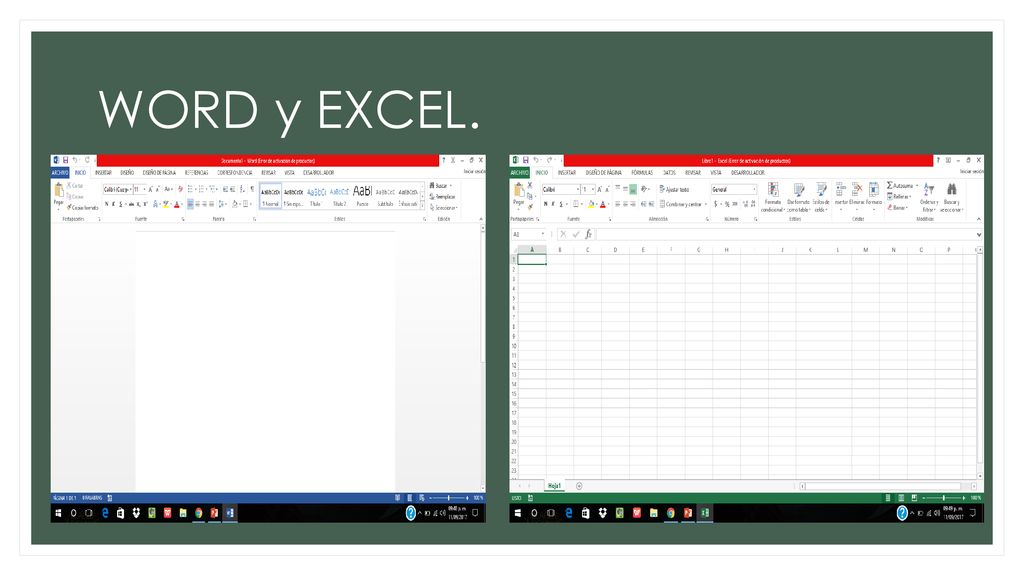Click Undo in Word's quick access toolbar

(x=75, y=160)
